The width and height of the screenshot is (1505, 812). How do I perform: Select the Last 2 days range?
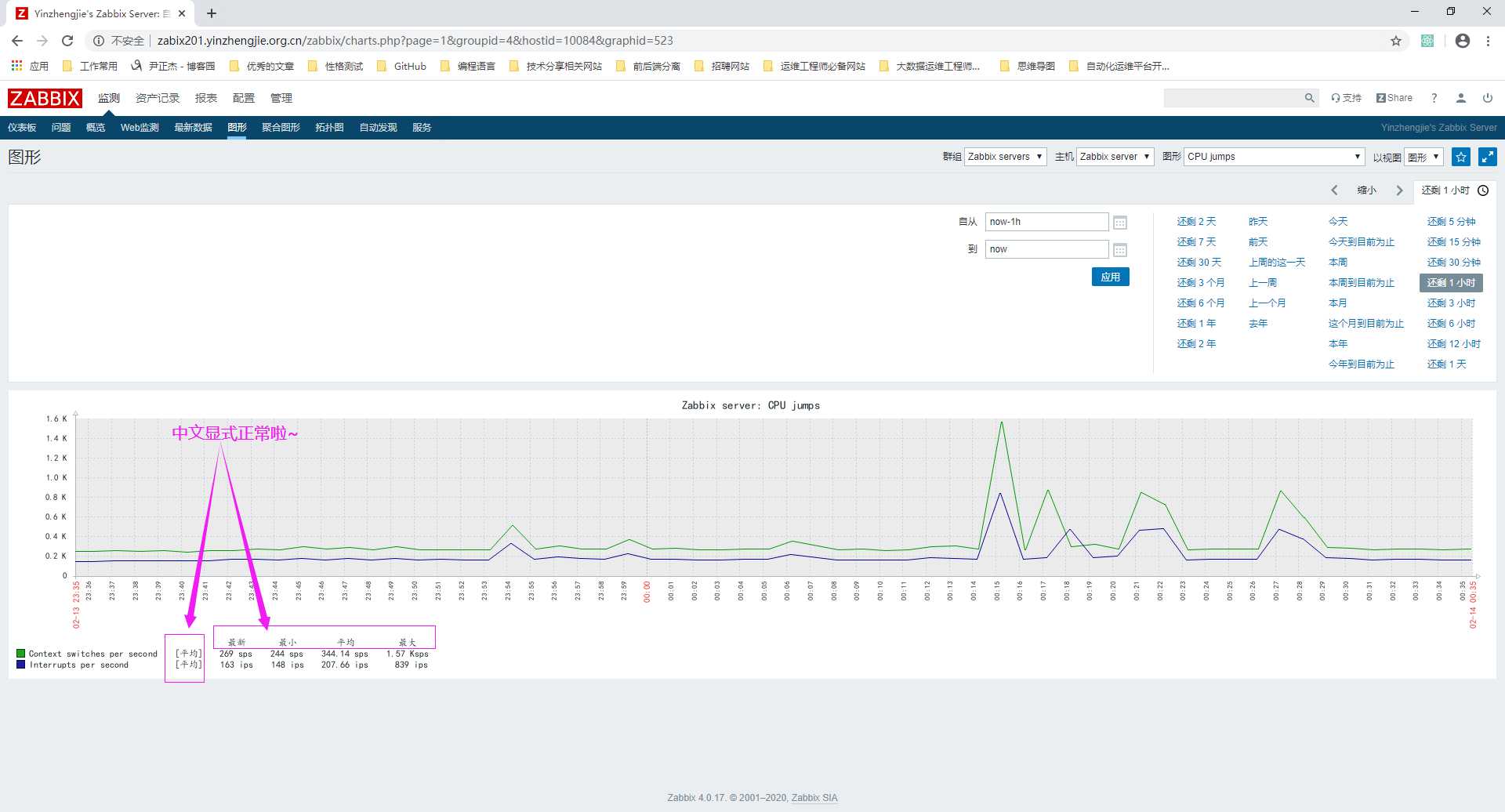coord(1196,222)
